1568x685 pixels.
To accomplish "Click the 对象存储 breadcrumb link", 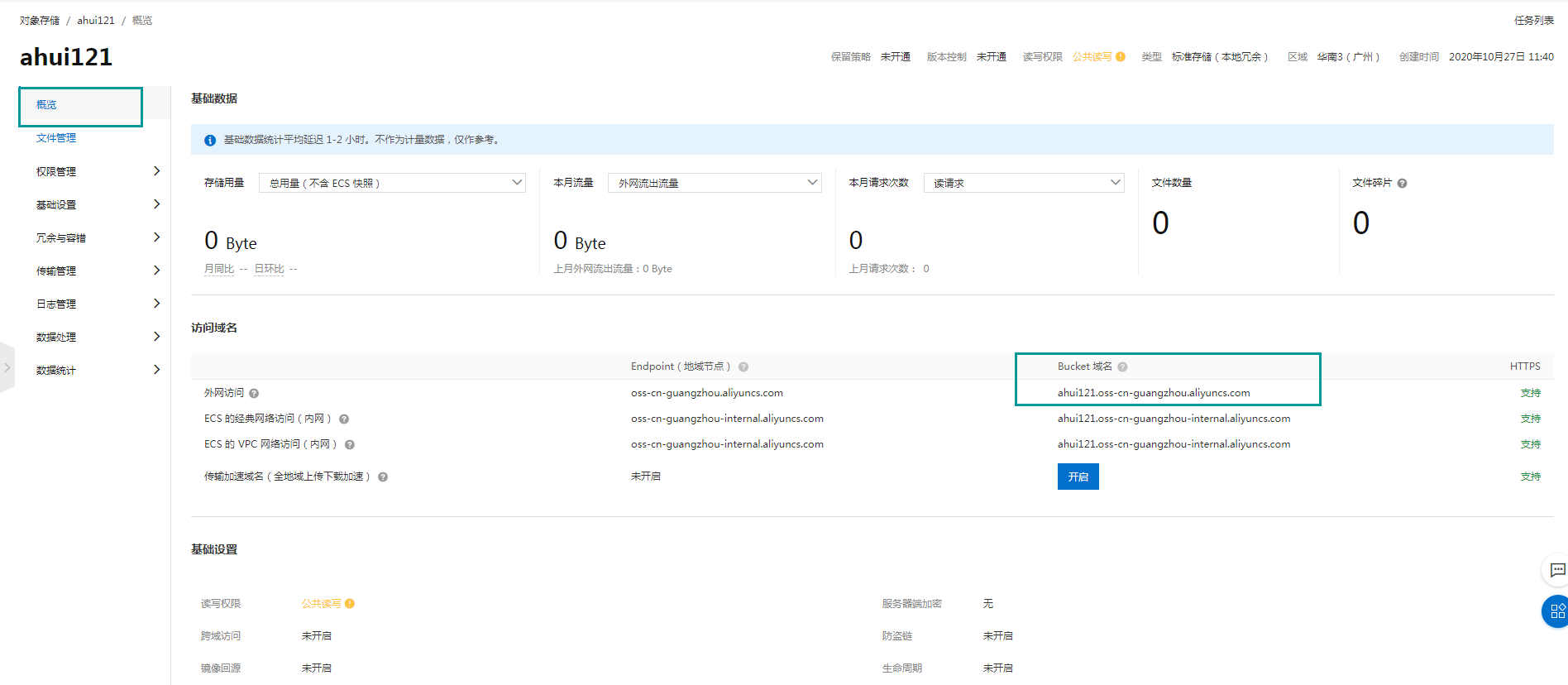I will [40, 21].
